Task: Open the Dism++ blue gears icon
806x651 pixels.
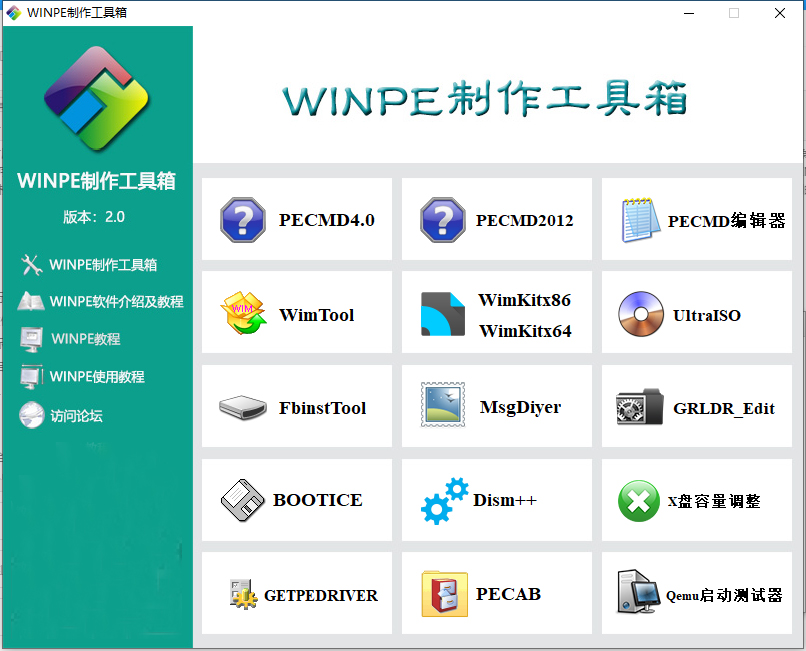Action: tap(444, 500)
